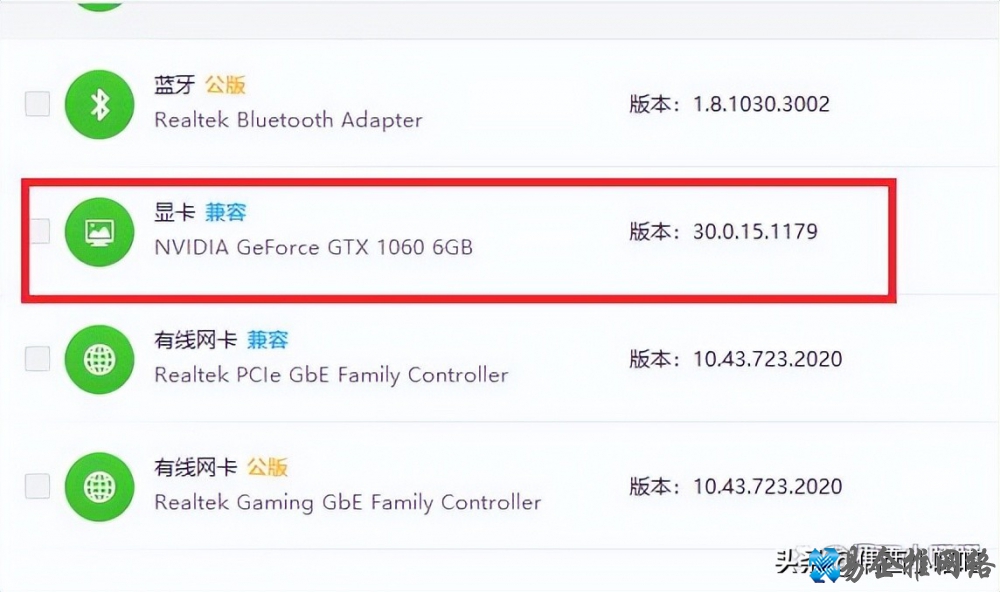This screenshot has width=1000, height=592.
Task: Select the Realtek PCIe GbE controller checkbox
Action: 37,358
